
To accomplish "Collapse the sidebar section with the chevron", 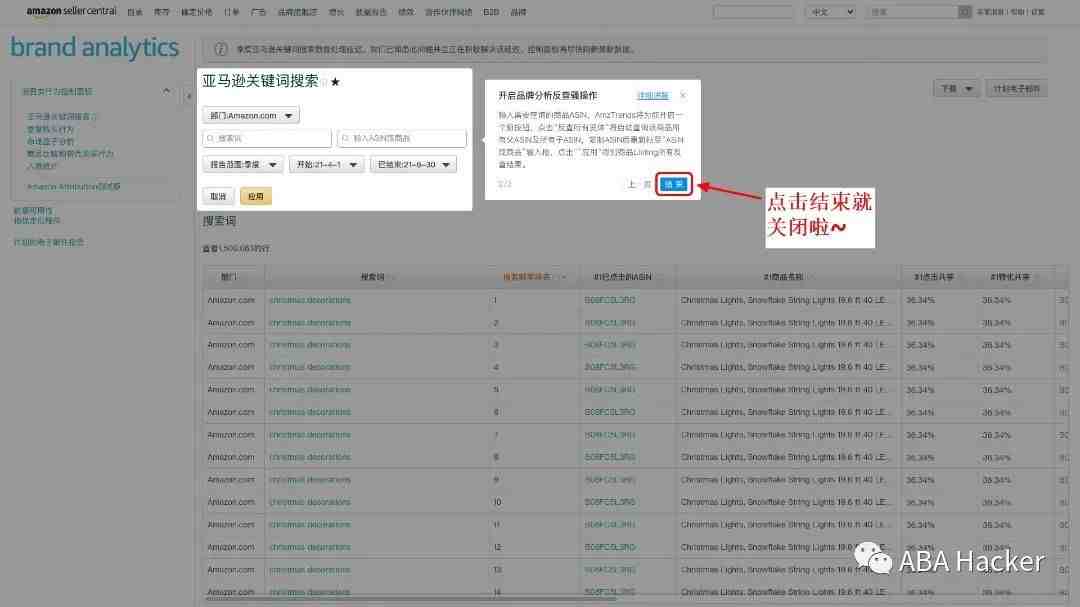I will [166, 91].
